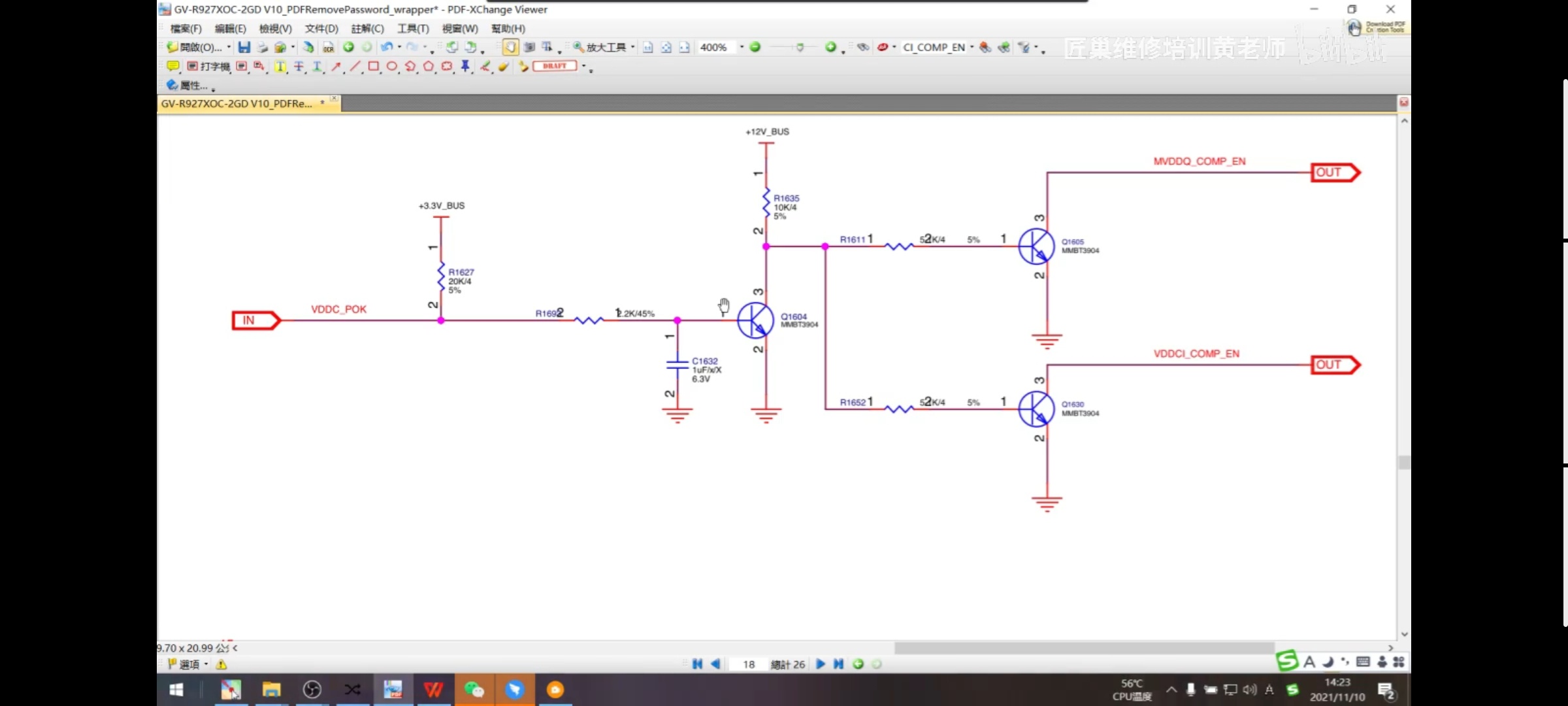The image size is (1568, 706).
Task: Go to the previous view with the green back arrow
Action: pos(348,47)
